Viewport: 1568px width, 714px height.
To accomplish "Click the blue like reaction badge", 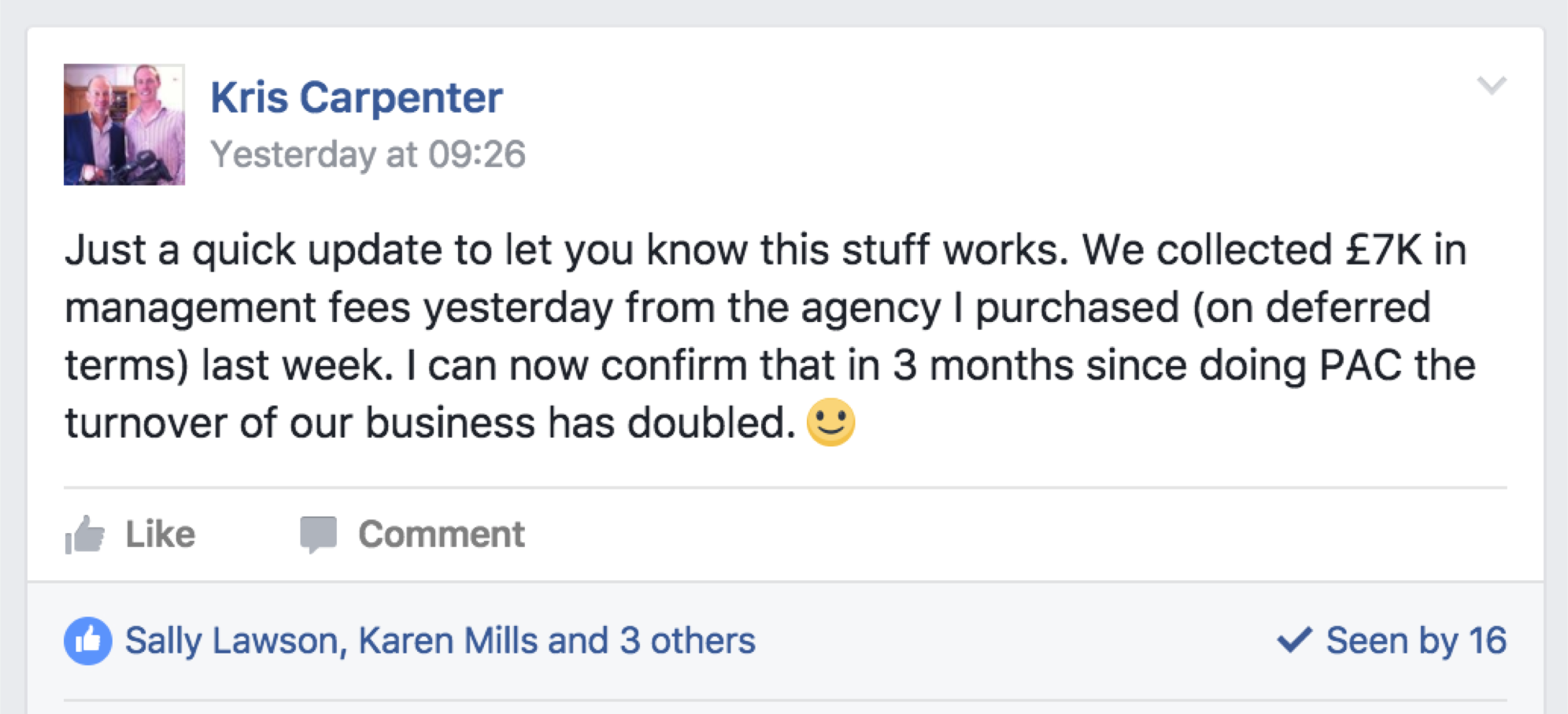I will pyautogui.click(x=87, y=641).
